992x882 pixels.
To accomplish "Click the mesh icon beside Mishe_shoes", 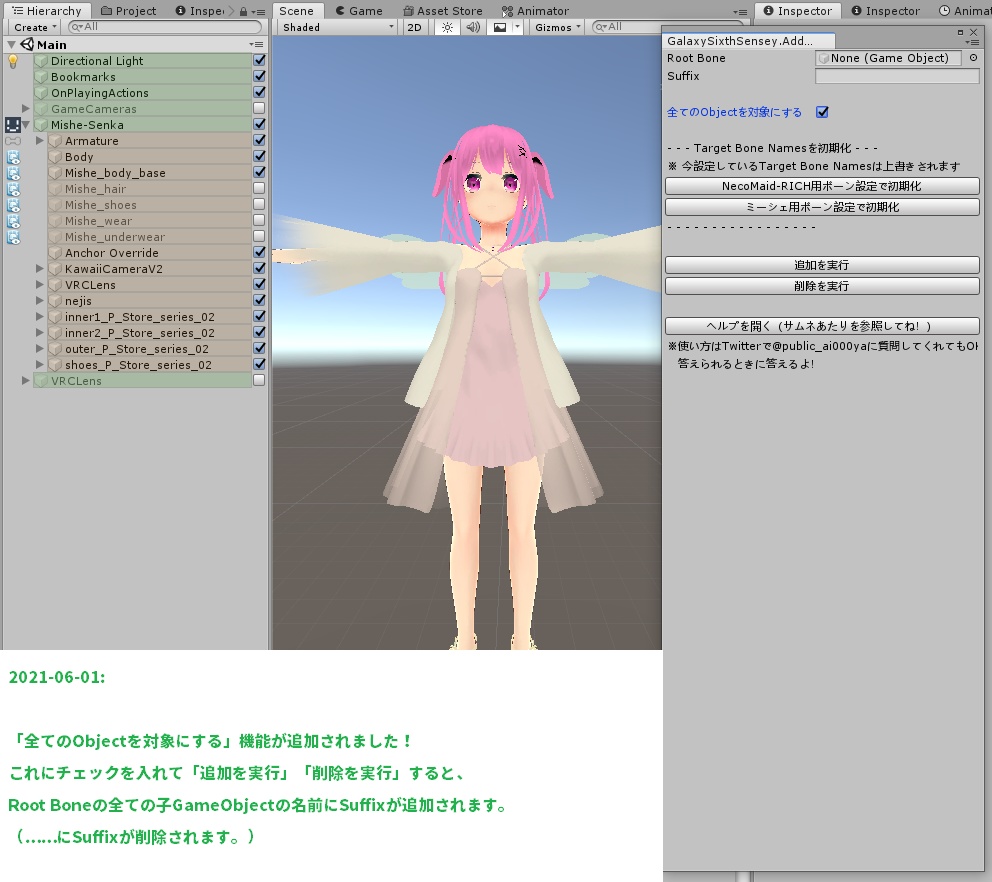I will 13,205.
